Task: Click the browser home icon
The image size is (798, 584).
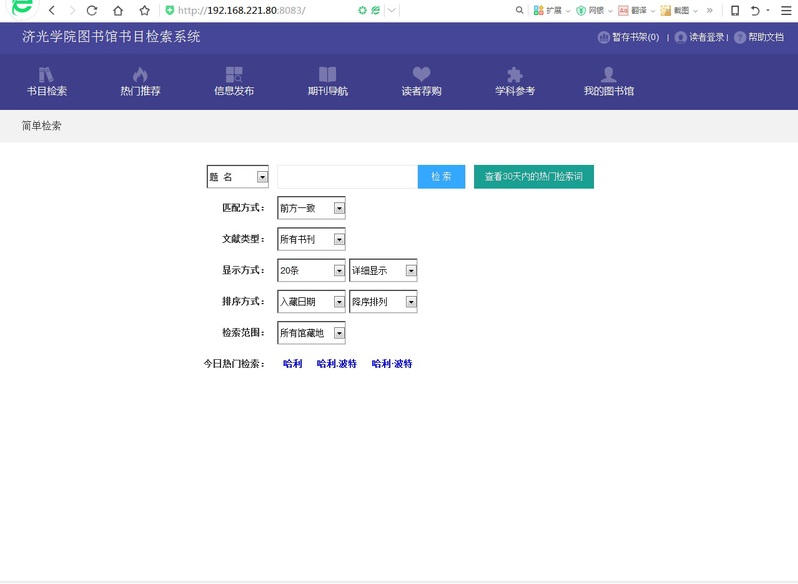Action: point(118,10)
